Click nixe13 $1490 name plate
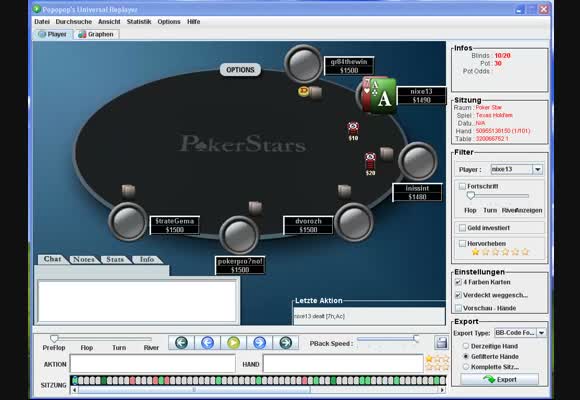The image size is (580, 400). point(421,95)
